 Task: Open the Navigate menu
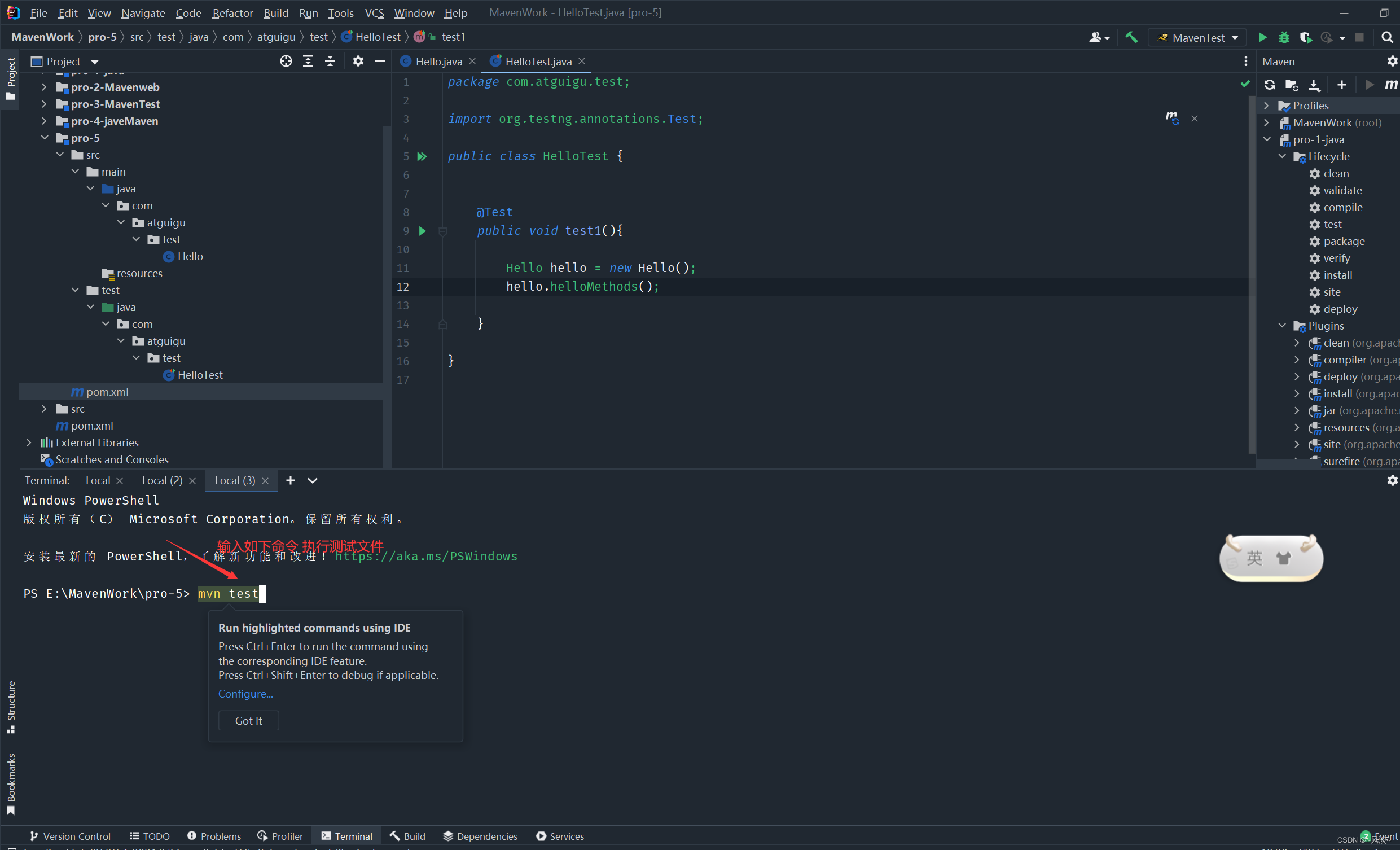tap(143, 12)
